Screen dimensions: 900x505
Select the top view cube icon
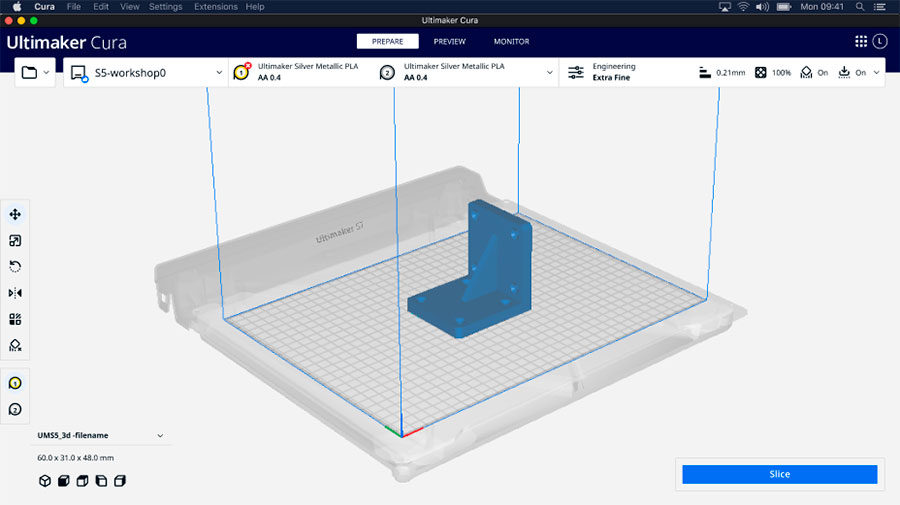tap(82, 481)
